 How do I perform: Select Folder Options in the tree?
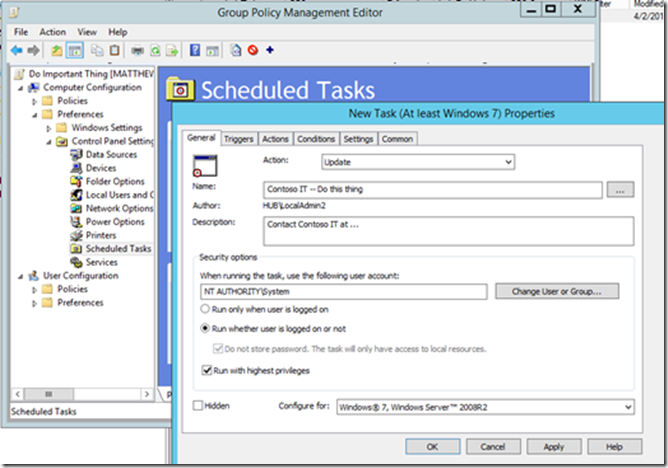coord(115,181)
